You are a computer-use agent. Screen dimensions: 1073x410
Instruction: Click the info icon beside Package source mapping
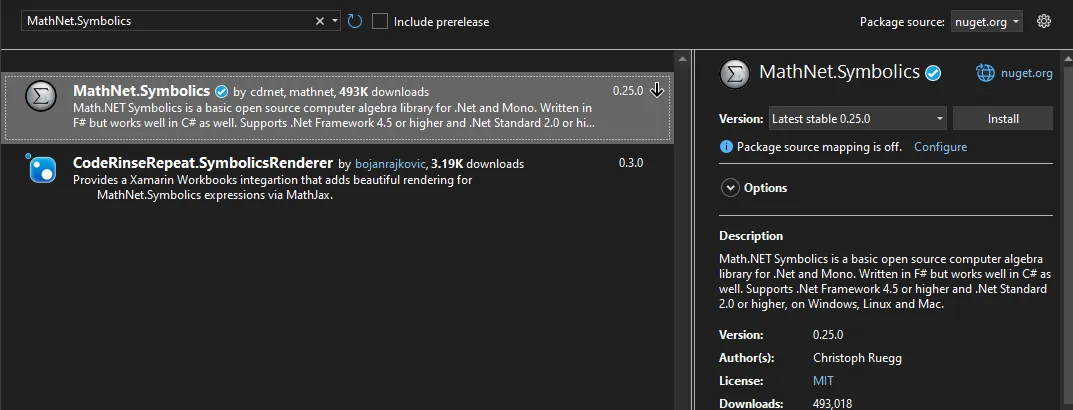point(726,147)
